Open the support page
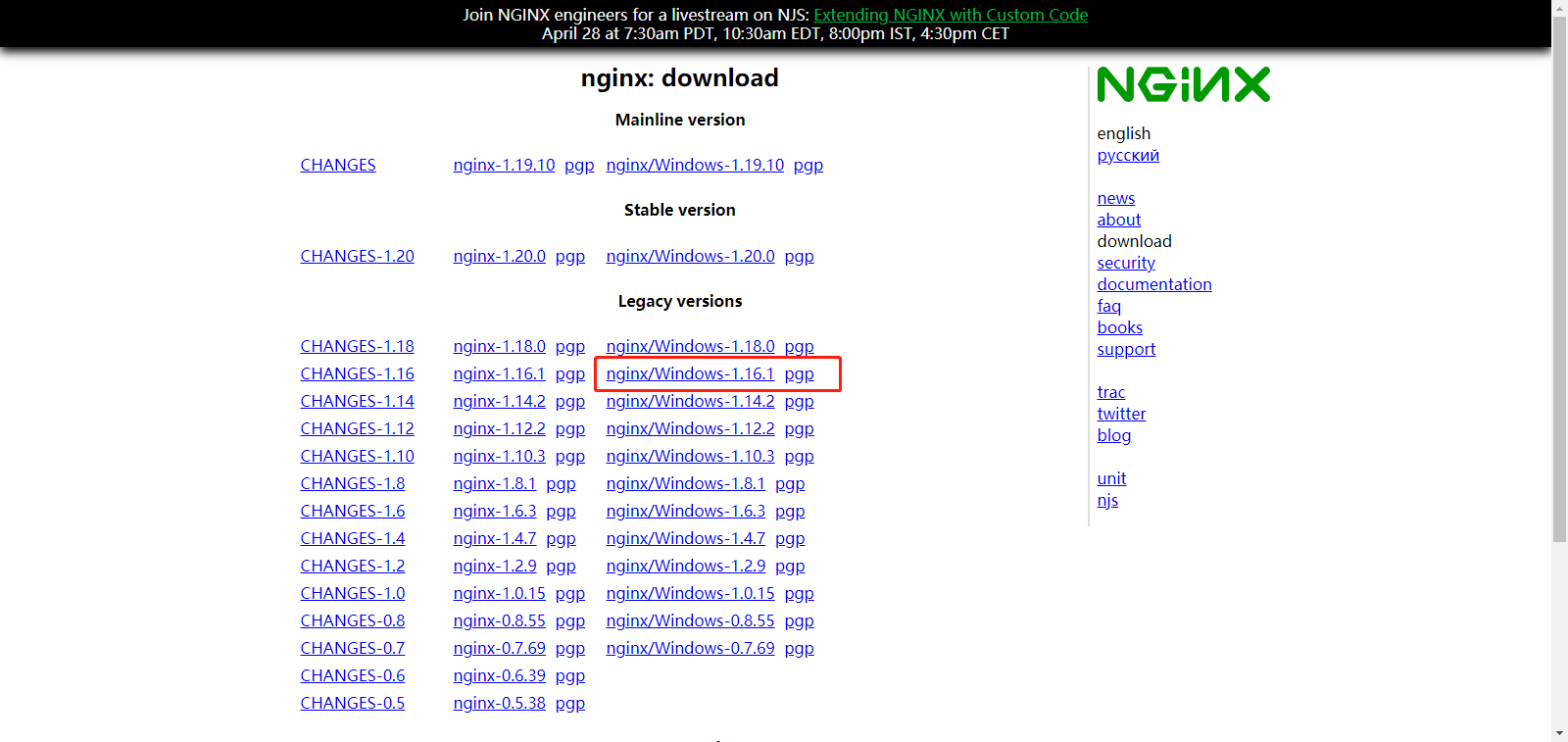Image resolution: width=1568 pixels, height=742 pixels. click(x=1126, y=349)
